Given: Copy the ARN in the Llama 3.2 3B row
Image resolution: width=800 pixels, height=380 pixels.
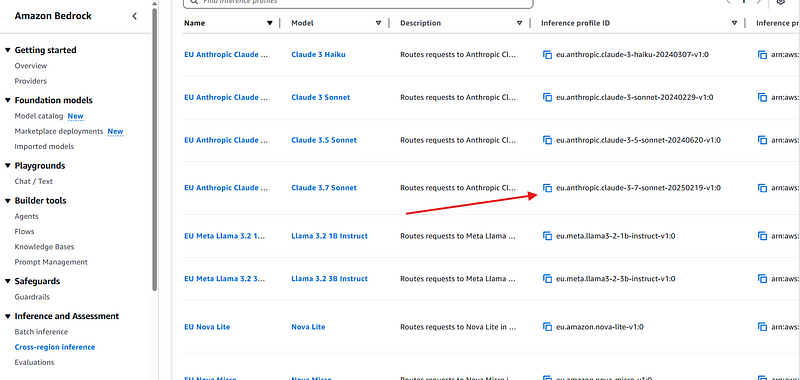Looking at the screenshot, I should pyautogui.click(x=762, y=278).
